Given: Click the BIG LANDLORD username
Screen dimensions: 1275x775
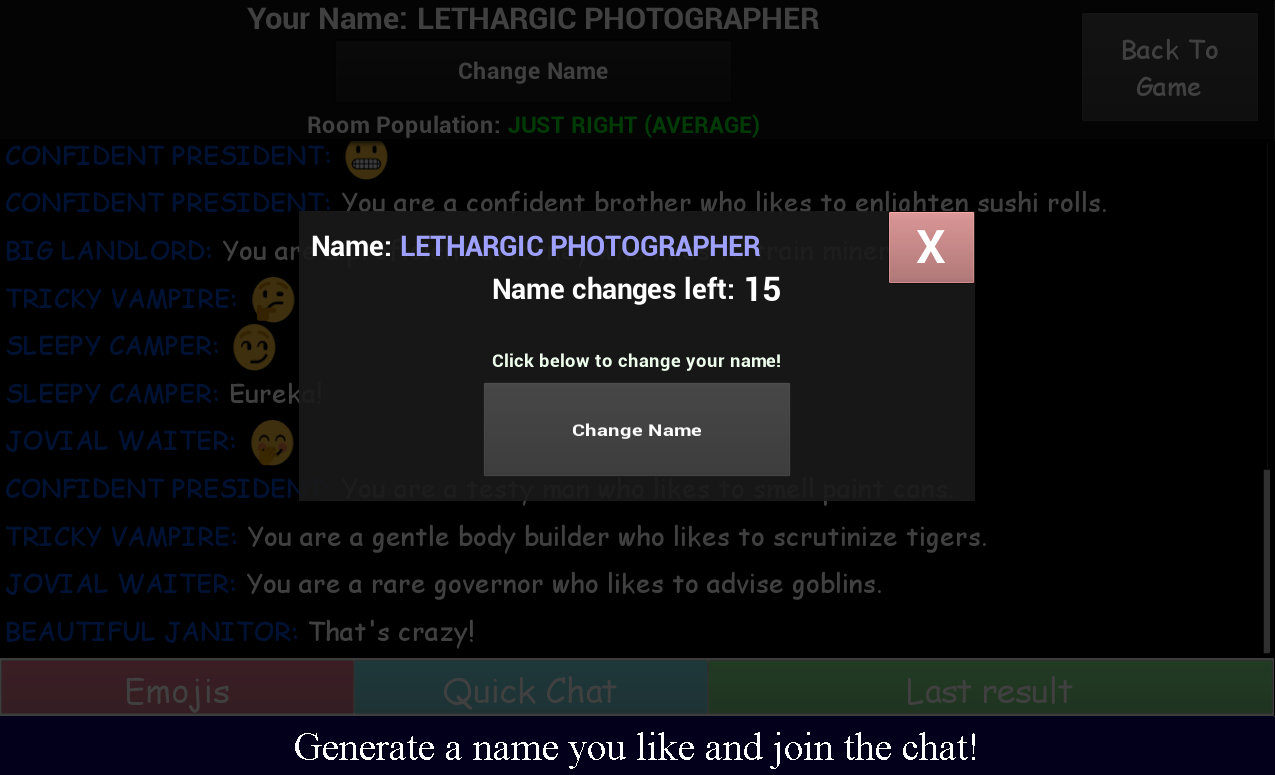Looking at the screenshot, I should [109, 250].
